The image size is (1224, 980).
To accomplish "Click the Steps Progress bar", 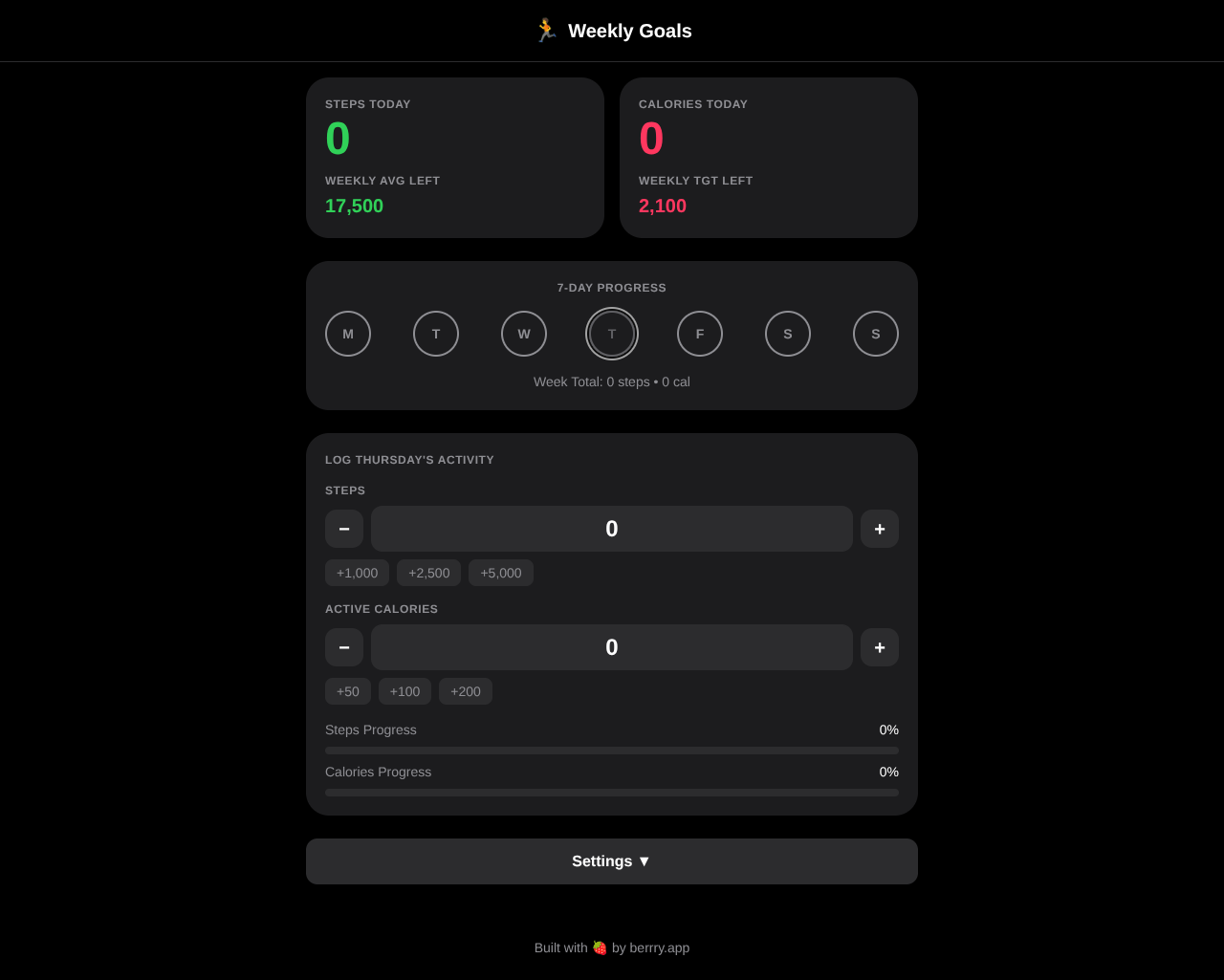I will pos(612,751).
